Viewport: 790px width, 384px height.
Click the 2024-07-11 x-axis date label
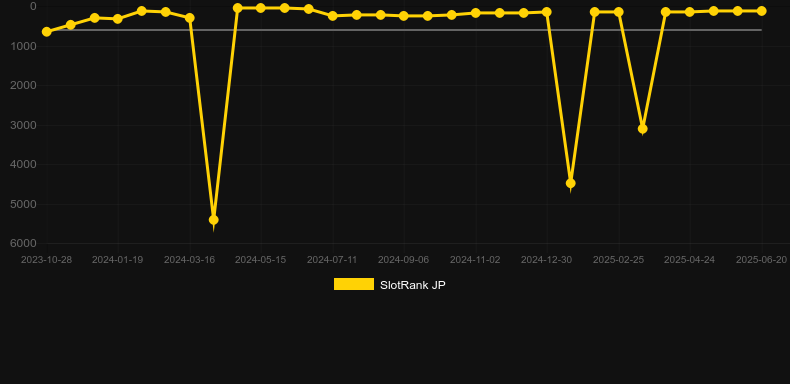pos(332,260)
